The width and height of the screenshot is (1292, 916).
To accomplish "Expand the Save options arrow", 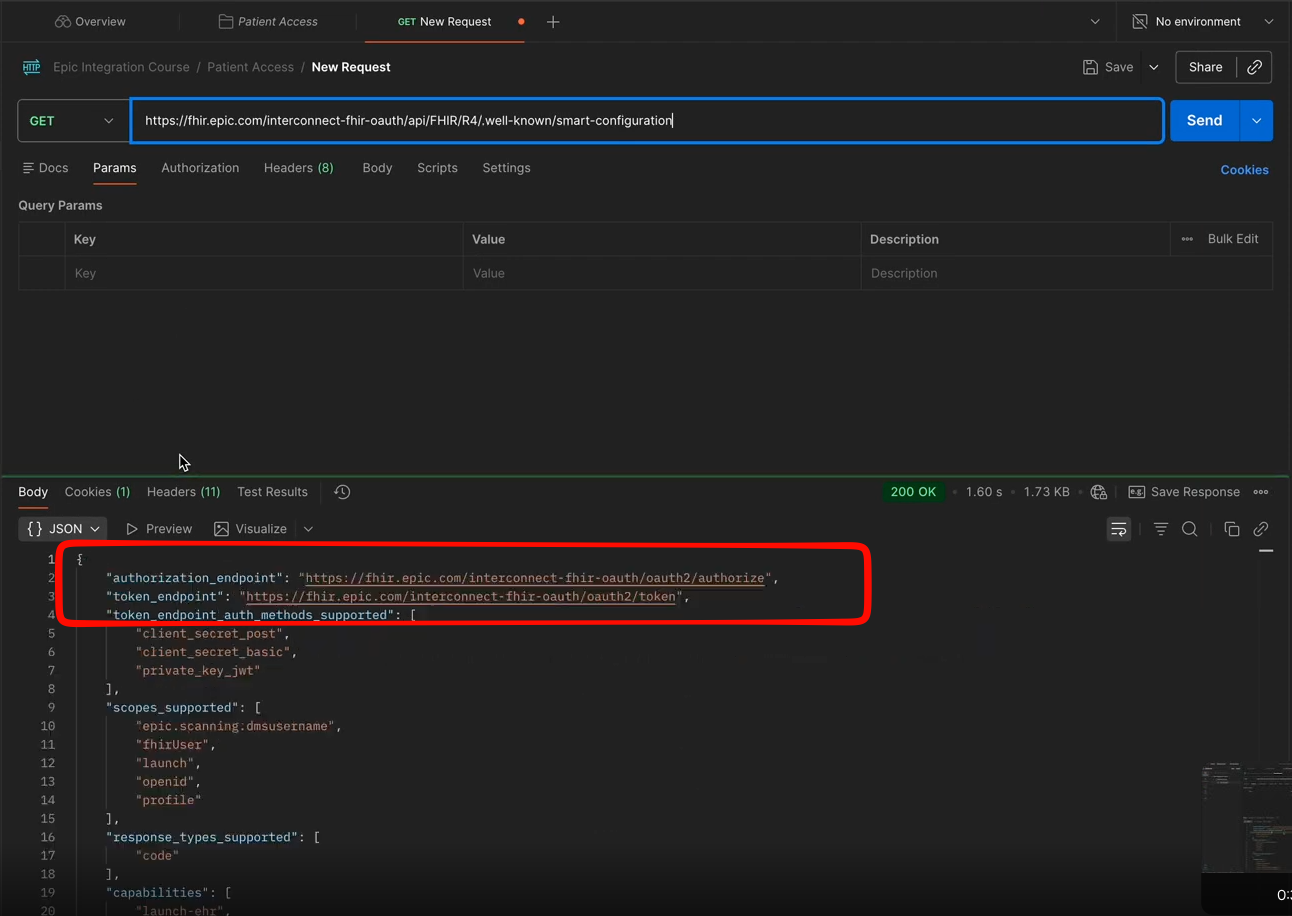I will [1154, 67].
